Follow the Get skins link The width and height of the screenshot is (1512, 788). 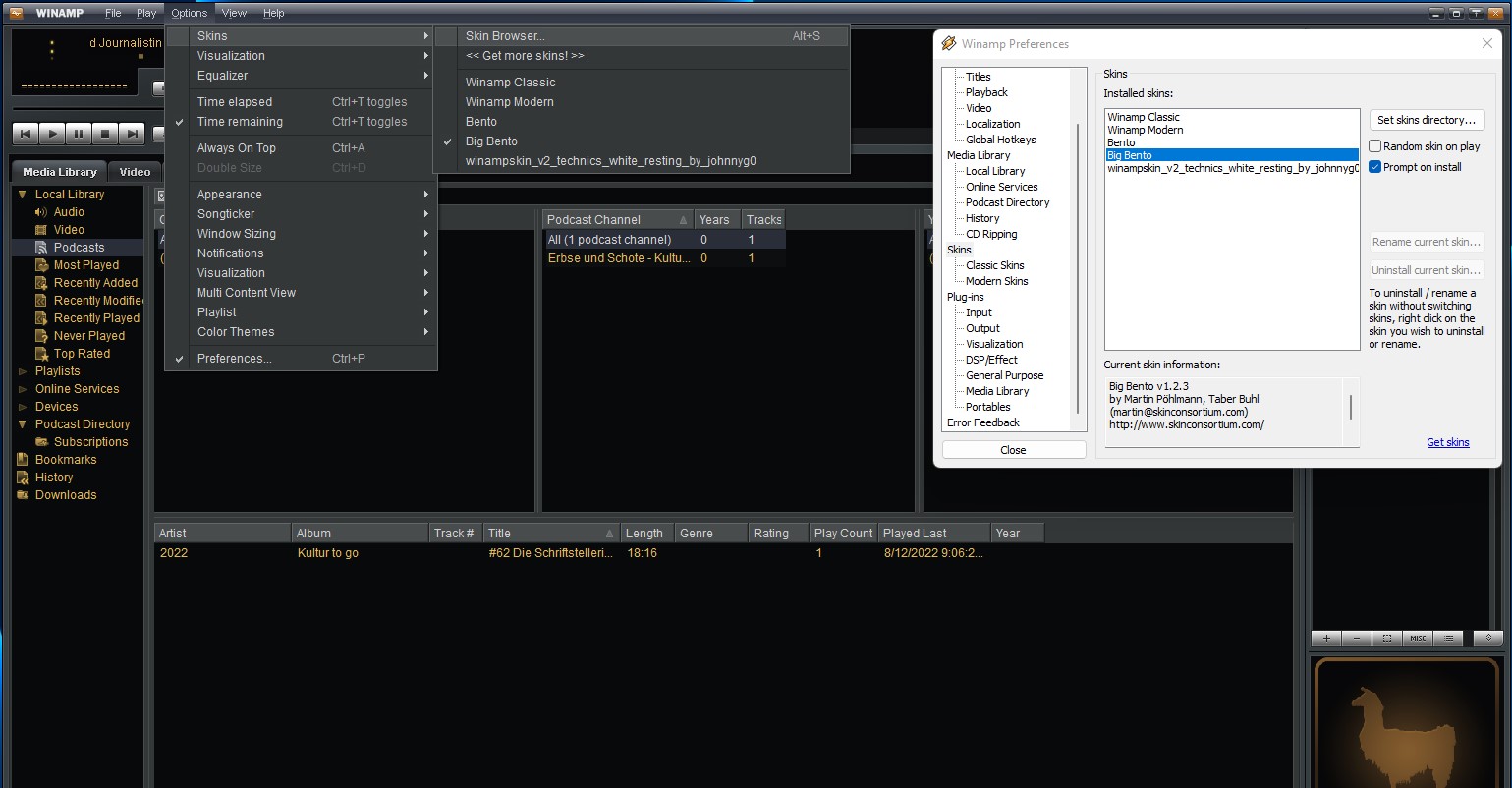pyautogui.click(x=1448, y=442)
